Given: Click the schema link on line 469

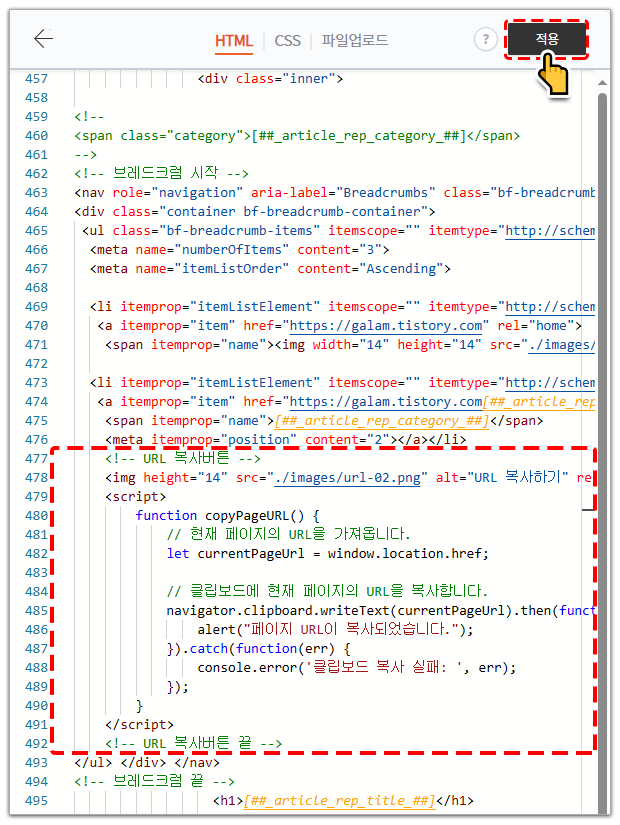Looking at the screenshot, I should 550,307.
